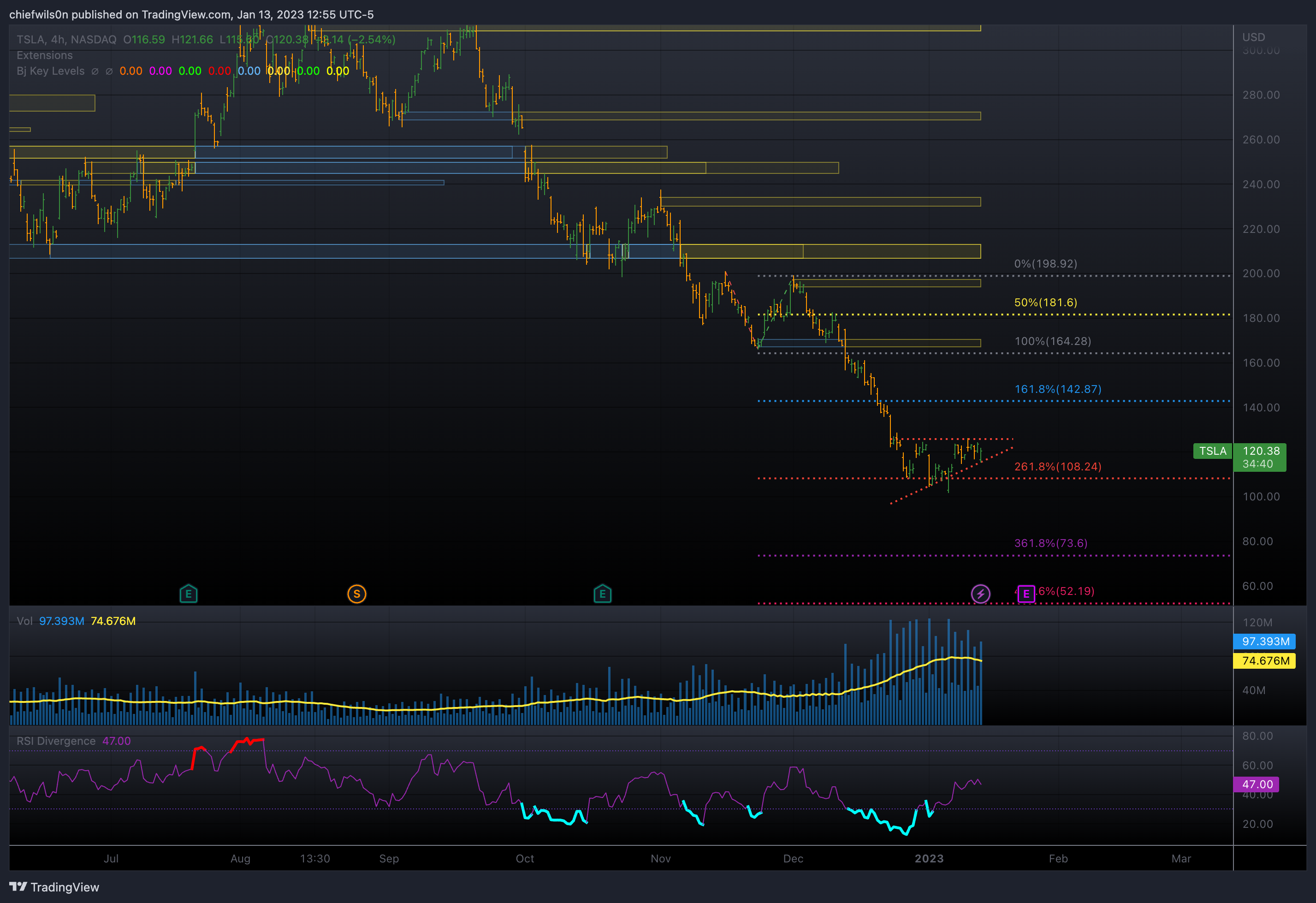Viewport: 1316px width, 903px height.
Task: Click the green earnings E marker between Oct and Nov
Action: [x=603, y=594]
